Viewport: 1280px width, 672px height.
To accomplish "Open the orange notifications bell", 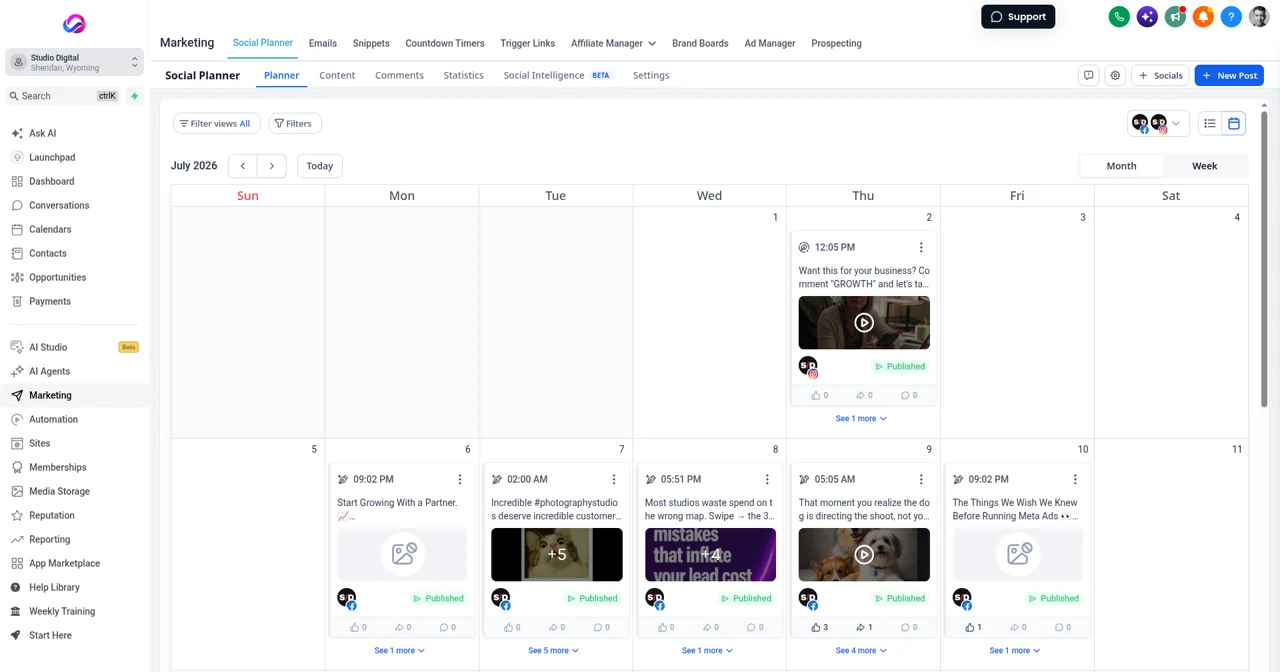I will [1203, 17].
